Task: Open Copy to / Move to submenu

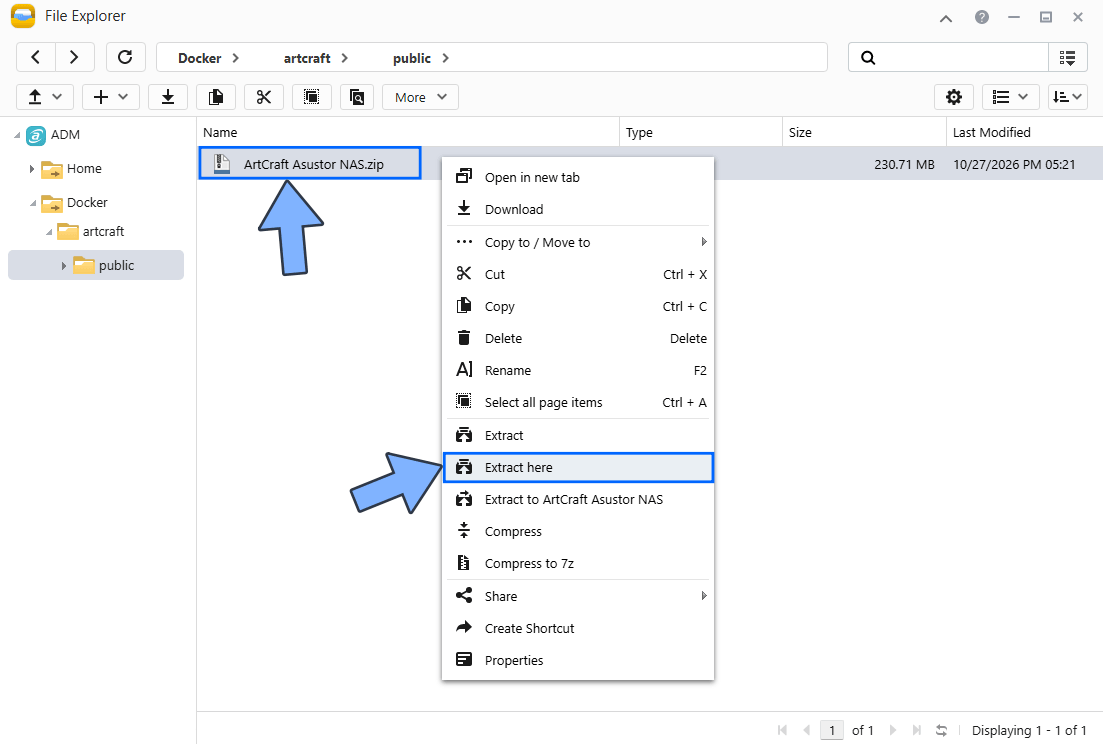Action: (x=578, y=242)
